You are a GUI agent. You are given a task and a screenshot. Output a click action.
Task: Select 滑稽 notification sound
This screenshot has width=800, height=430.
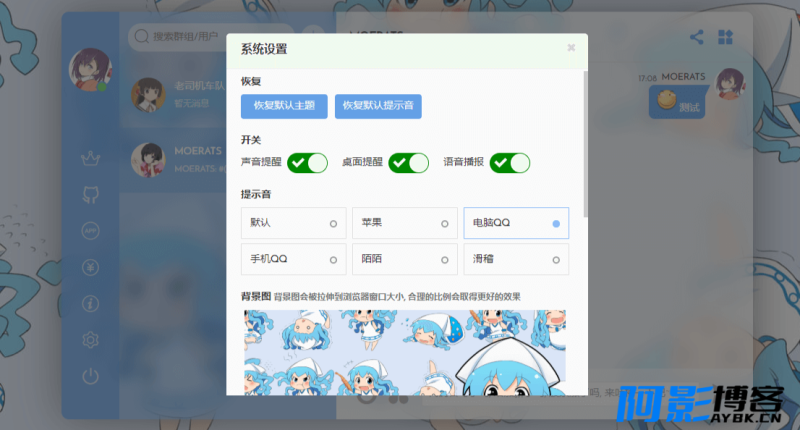[516, 259]
